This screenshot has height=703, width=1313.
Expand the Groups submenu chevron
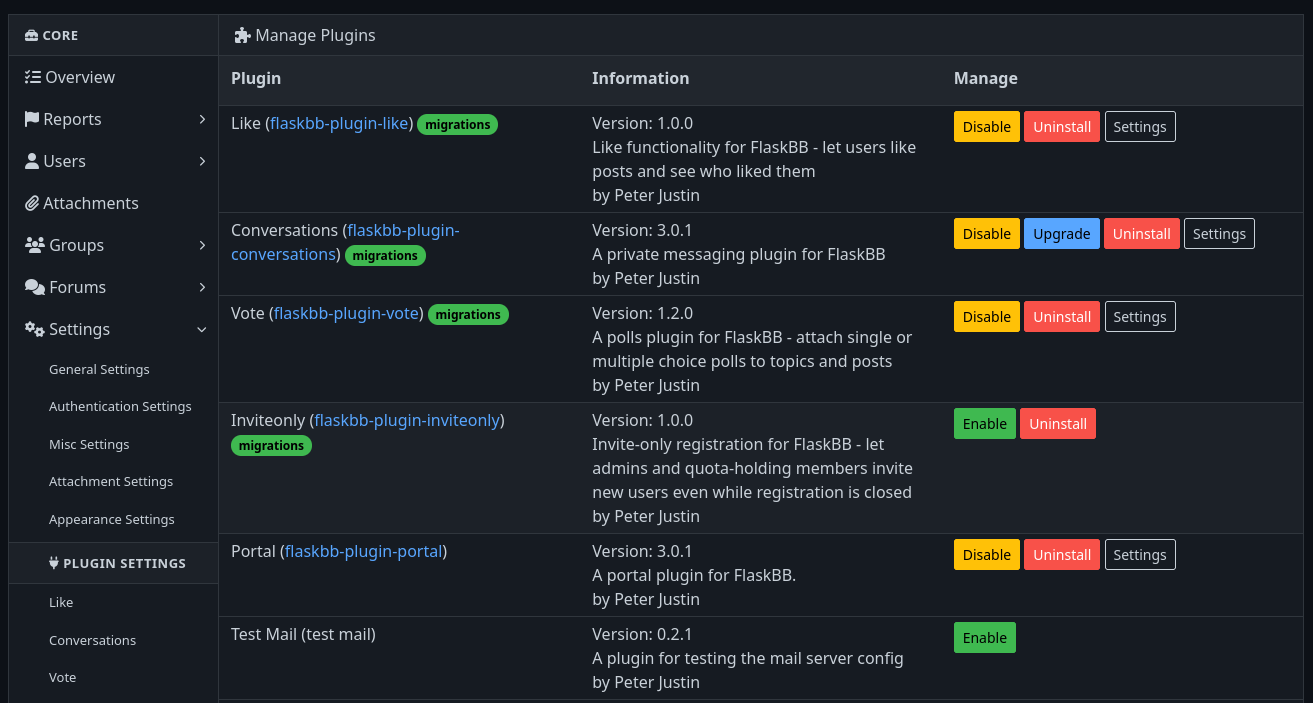[202, 245]
